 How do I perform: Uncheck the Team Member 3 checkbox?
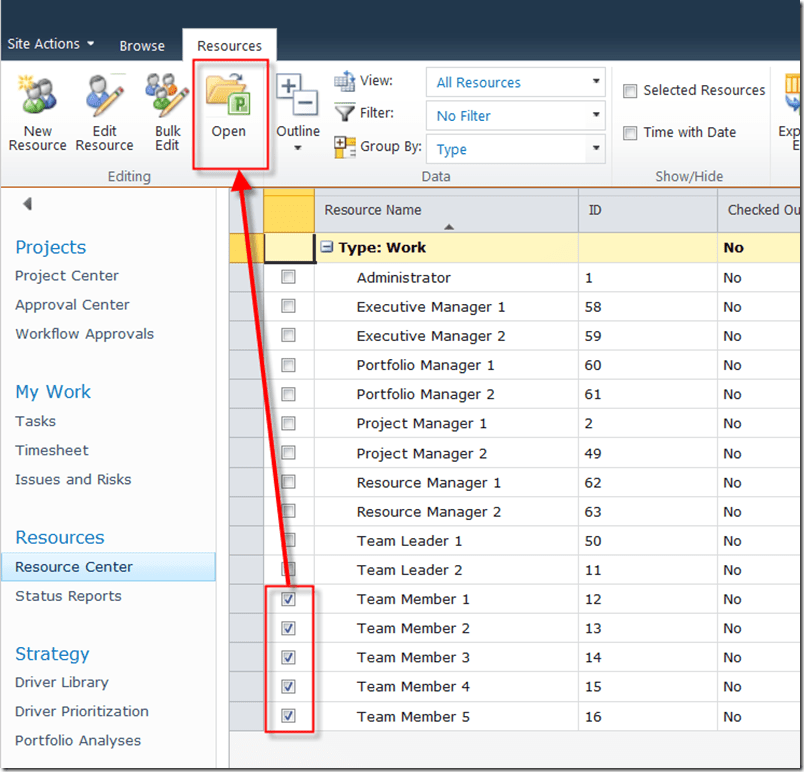tap(289, 657)
